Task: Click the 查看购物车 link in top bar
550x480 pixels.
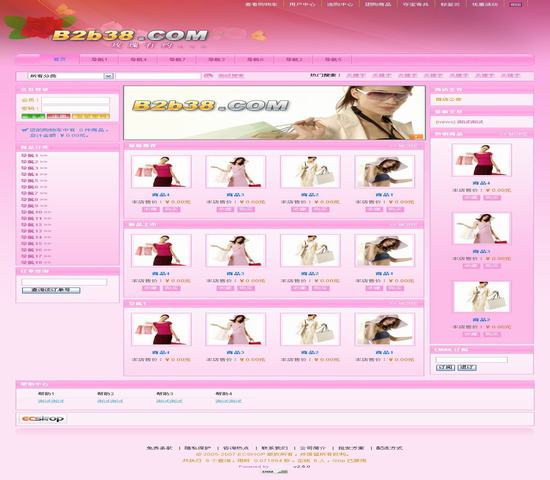Action: pos(261,5)
